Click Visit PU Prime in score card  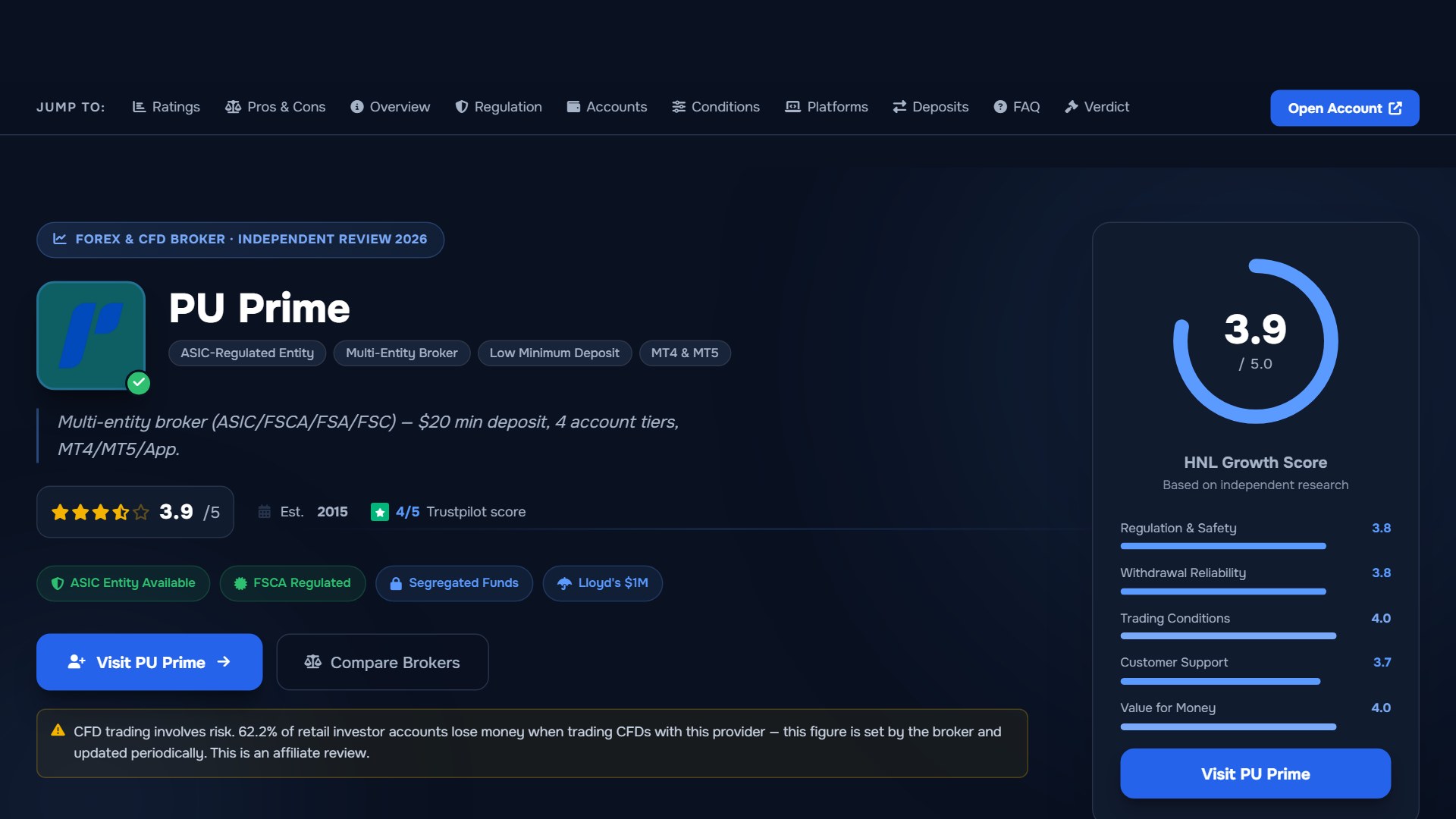pos(1255,773)
